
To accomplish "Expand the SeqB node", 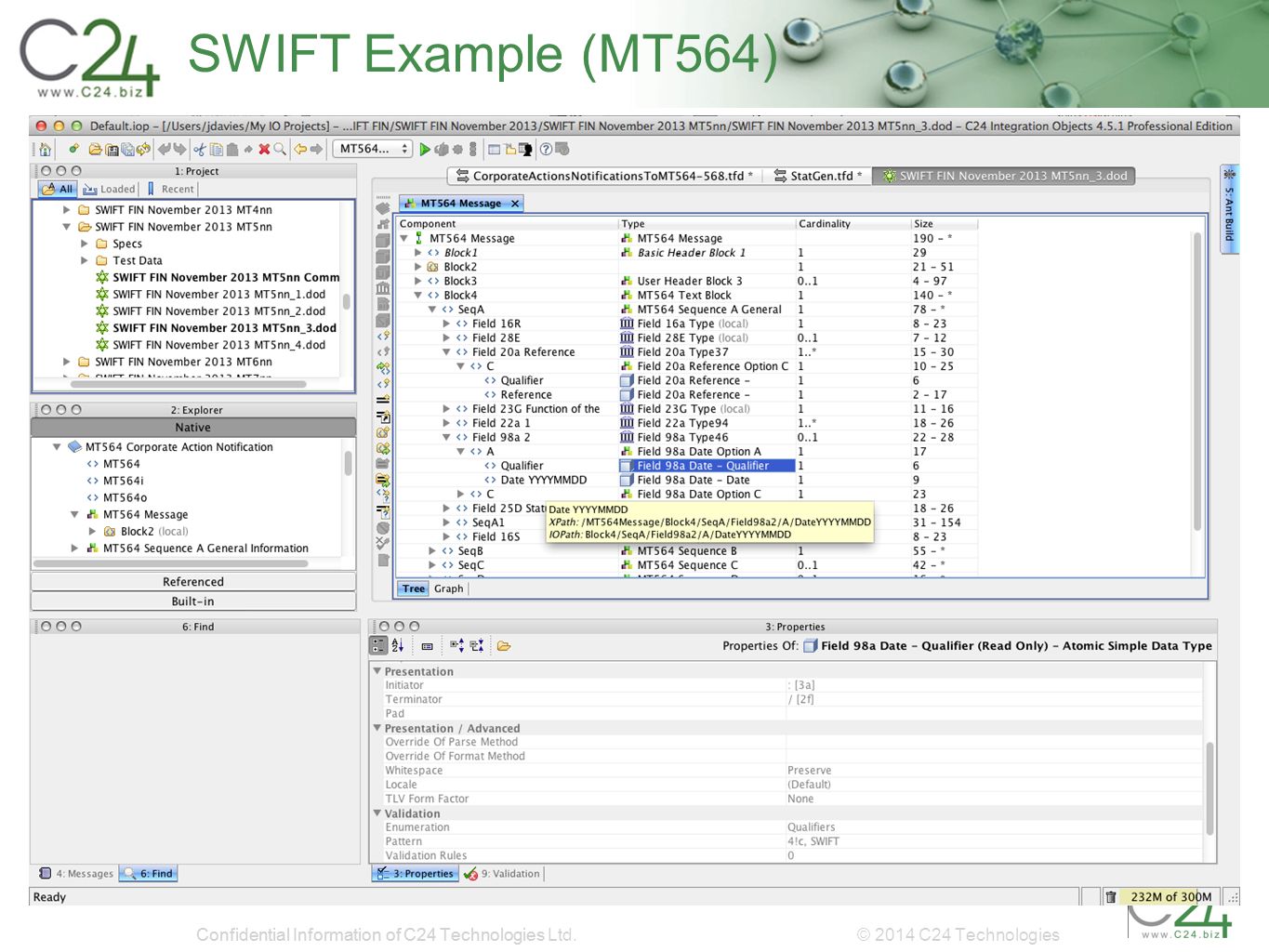I will tap(432, 551).
